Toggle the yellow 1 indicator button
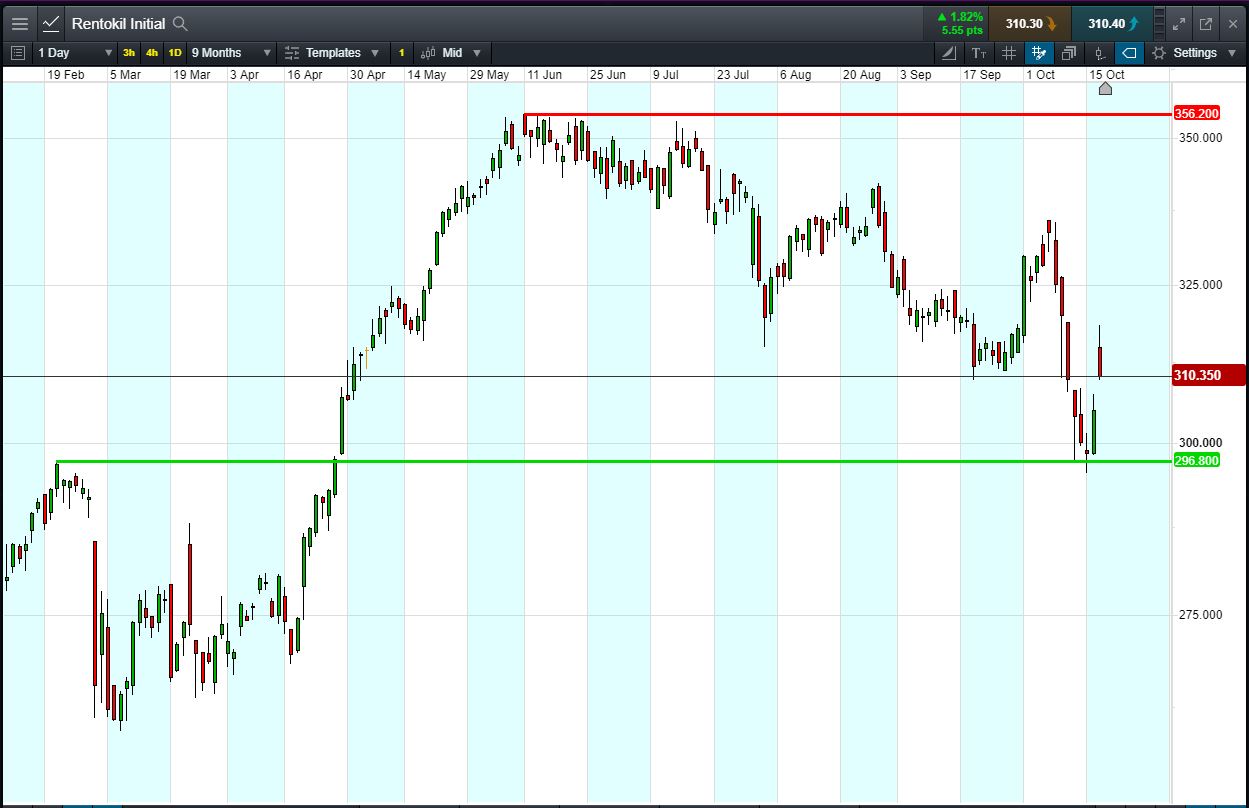1249x808 pixels. 401,53
